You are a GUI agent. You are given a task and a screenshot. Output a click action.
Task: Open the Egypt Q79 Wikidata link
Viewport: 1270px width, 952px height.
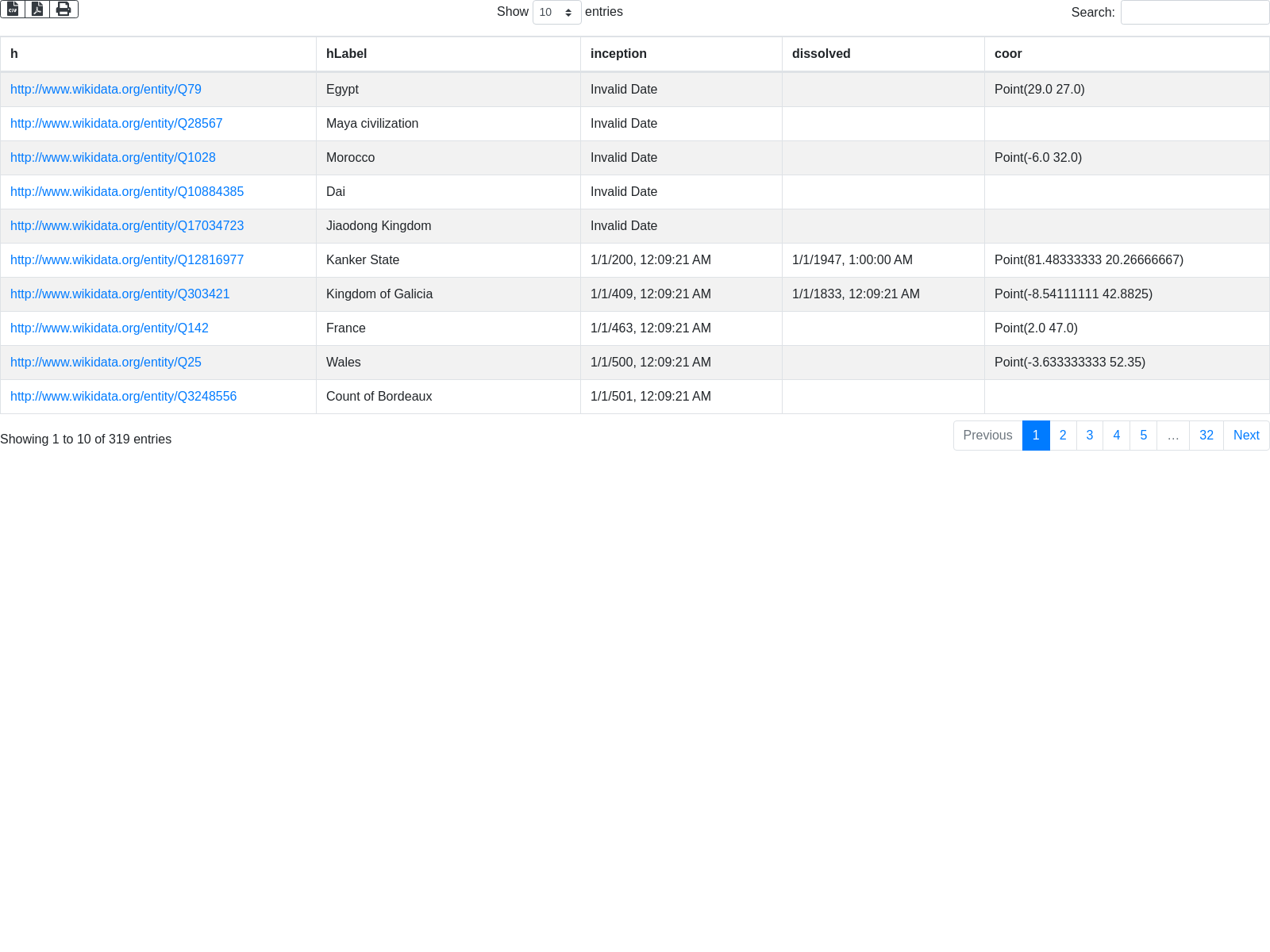pyautogui.click(x=106, y=90)
